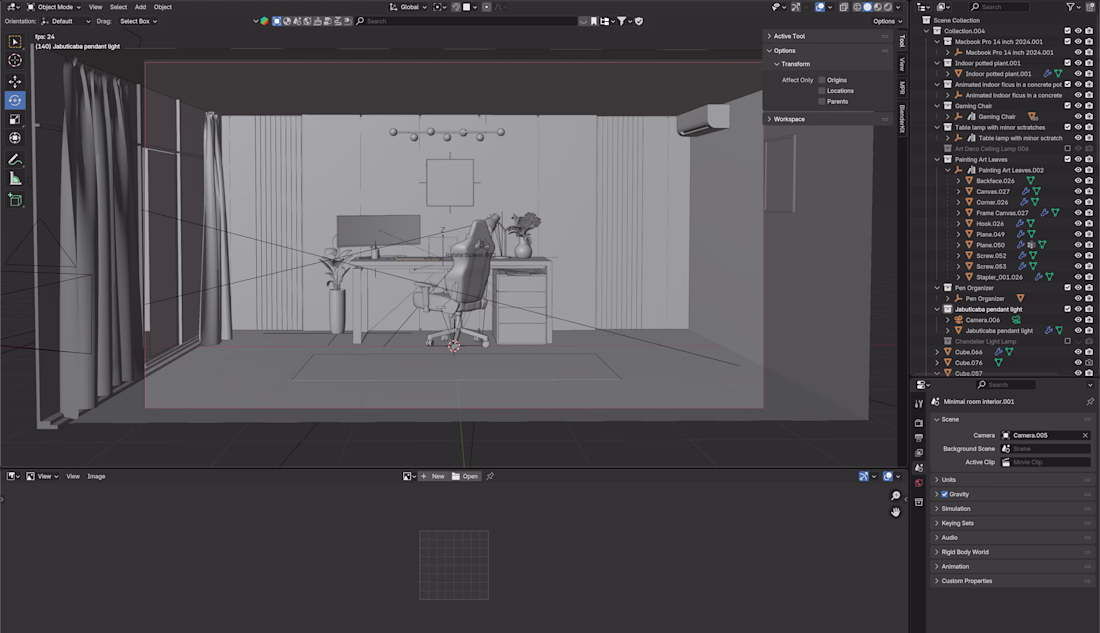The image size is (1100, 633).
Task: Toggle X-ray mode in viewport header
Action: pos(844,7)
